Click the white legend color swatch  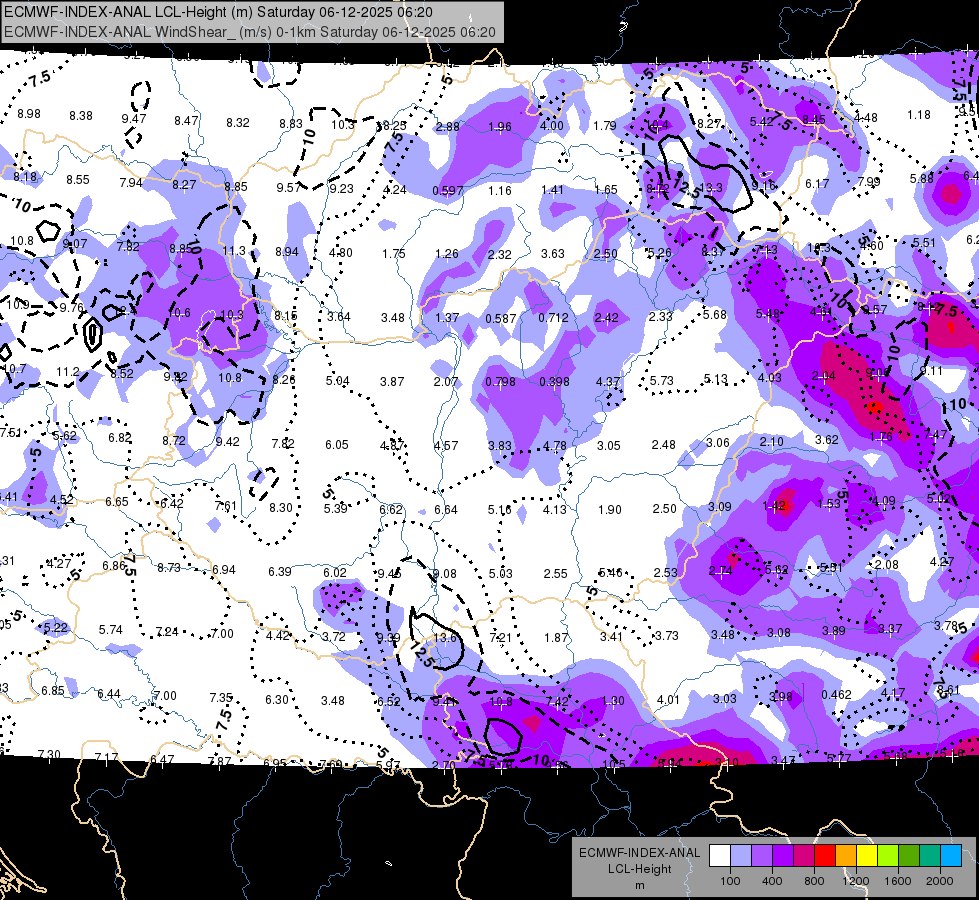click(x=720, y=856)
